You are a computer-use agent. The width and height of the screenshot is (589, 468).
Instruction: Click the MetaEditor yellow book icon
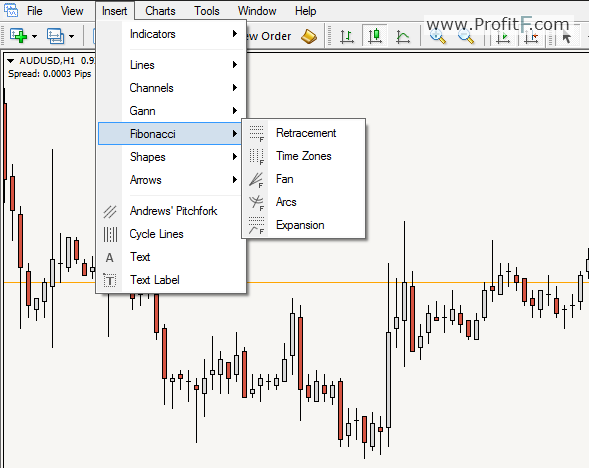tap(309, 36)
